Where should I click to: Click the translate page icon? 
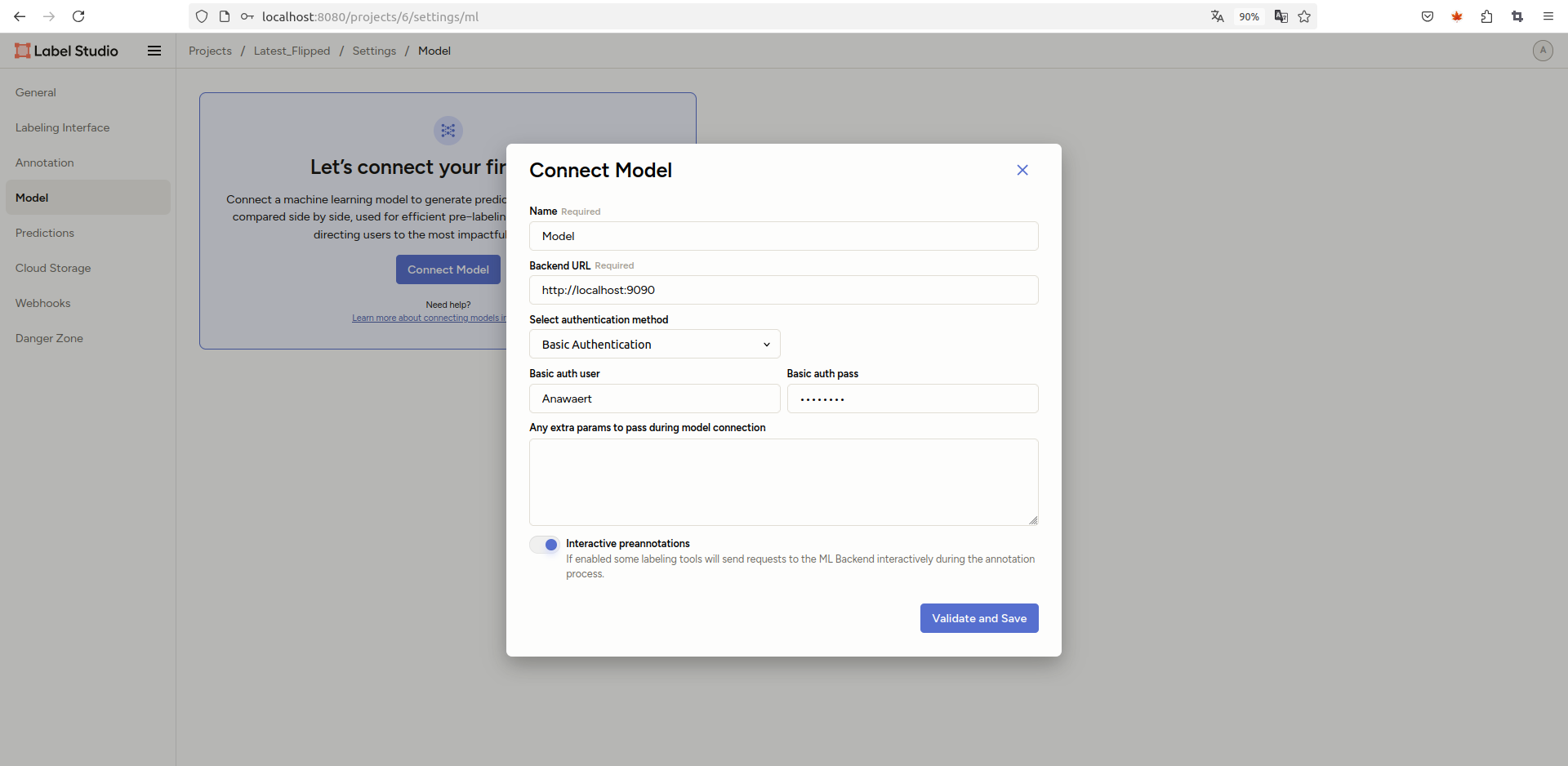[1217, 16]
